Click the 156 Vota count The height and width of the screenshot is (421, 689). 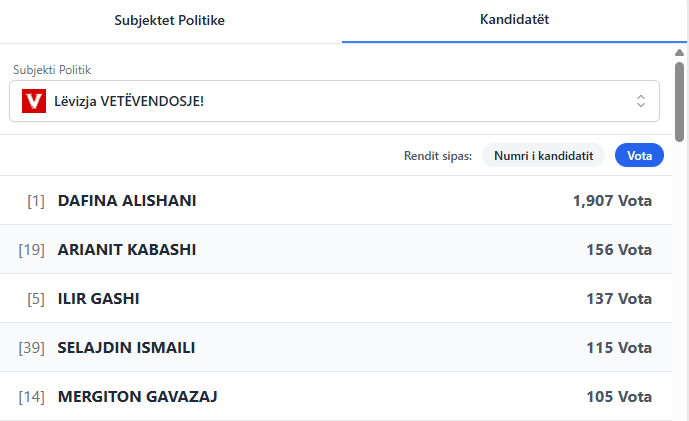[x=619, y=249]
